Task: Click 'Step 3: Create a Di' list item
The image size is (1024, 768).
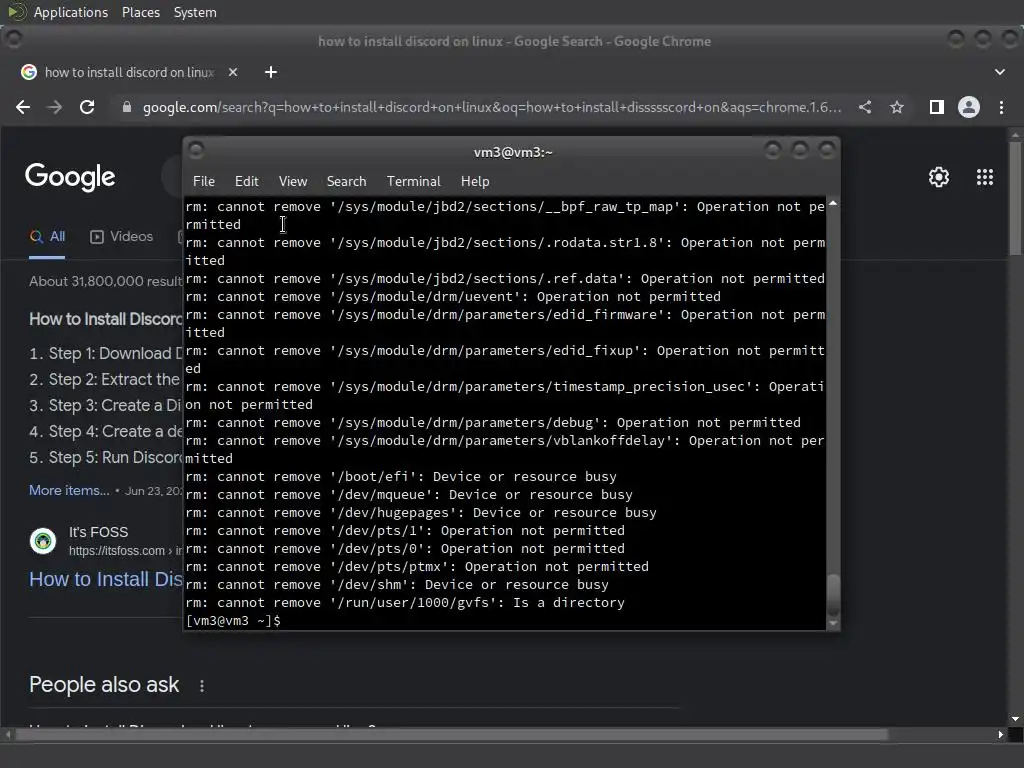Action: (106, 406)
